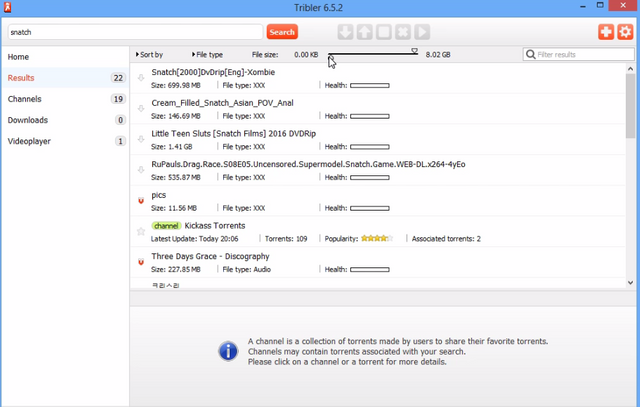
Task: Click the upload arrow toolbar icon
Action: (x=364, y=32)
